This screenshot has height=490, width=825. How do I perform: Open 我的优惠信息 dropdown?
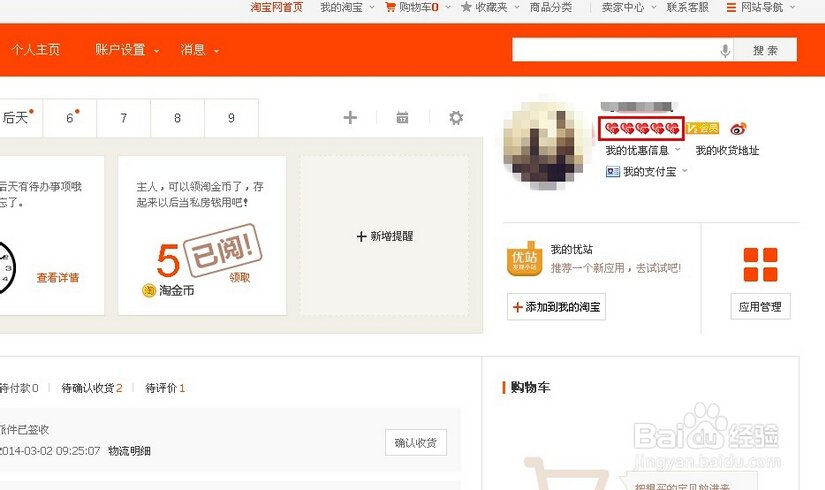tap(642, 151)
